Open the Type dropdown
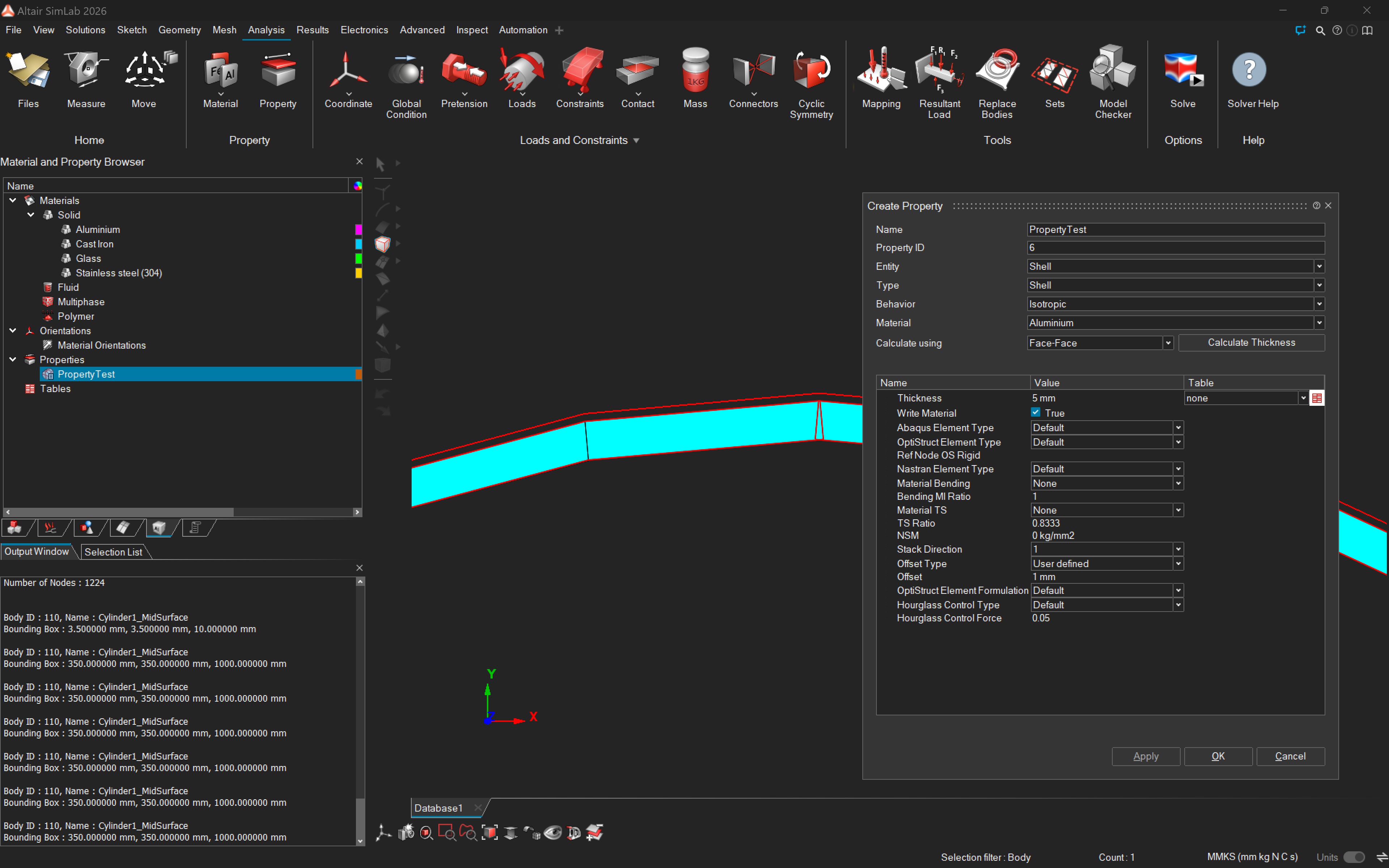Image resolution: width=1389 pixels, height=868 pixels. pyautogui.click(x=1319, y=285)
